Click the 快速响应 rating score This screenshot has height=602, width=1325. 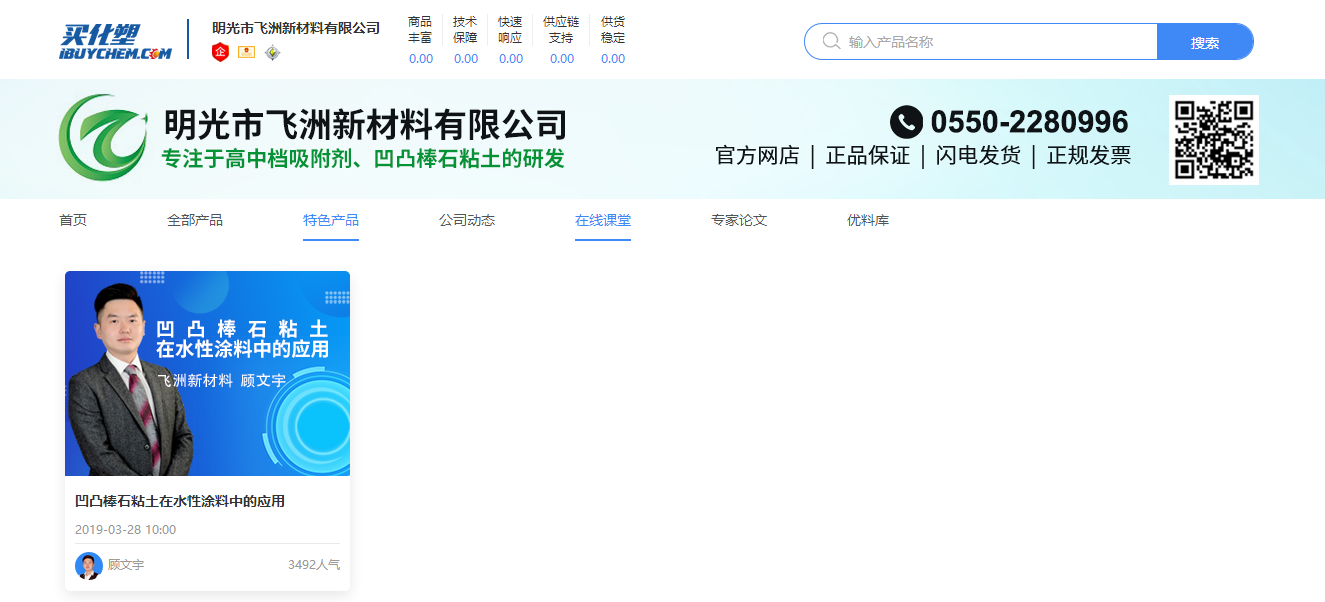[x=511, y=59]
